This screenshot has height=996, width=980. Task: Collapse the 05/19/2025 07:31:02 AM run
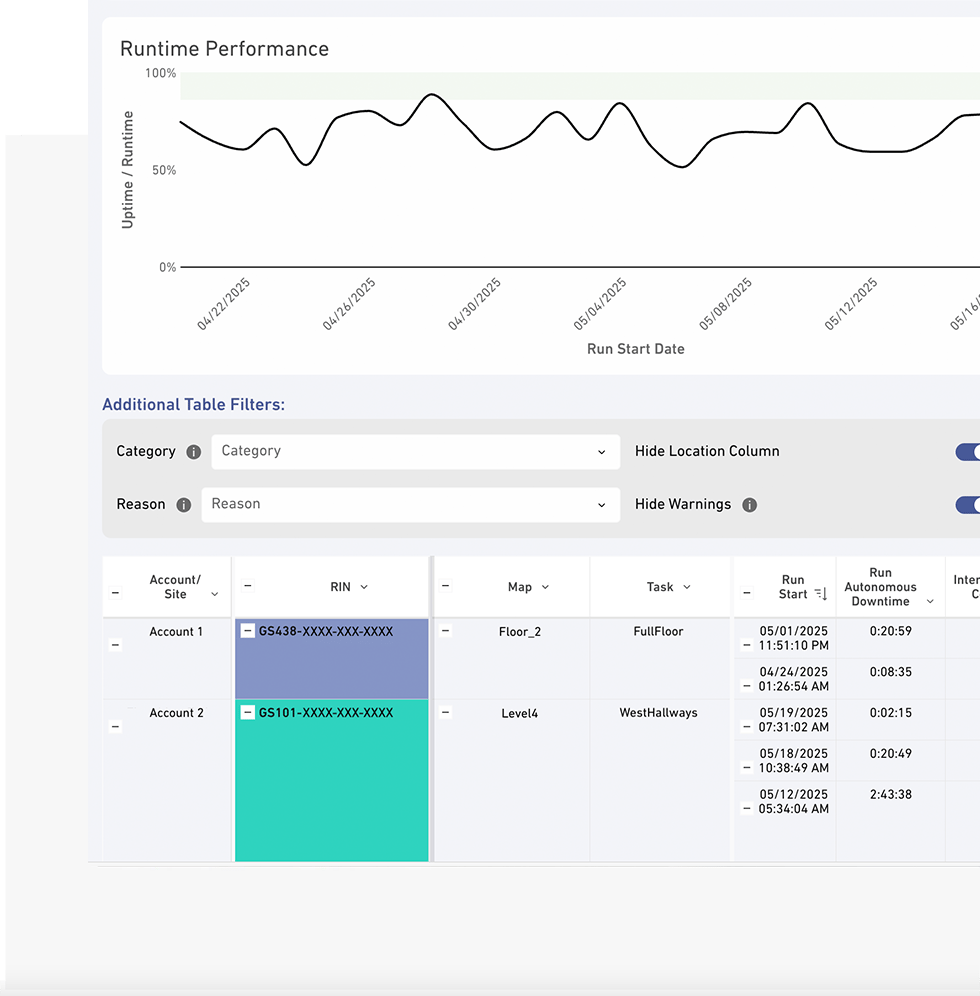[747, 727]
